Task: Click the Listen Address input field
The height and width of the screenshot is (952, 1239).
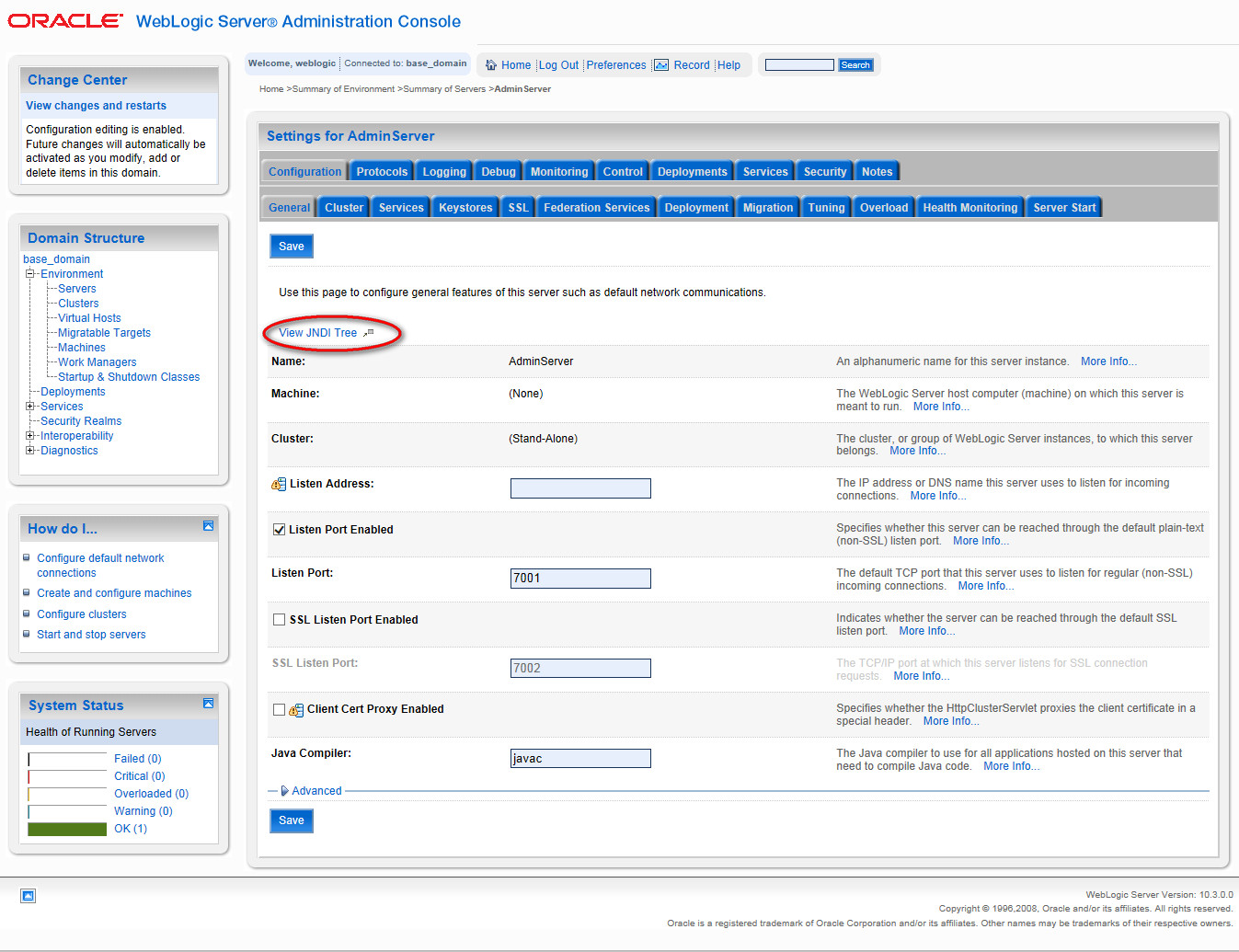Action: click(580, 488)
